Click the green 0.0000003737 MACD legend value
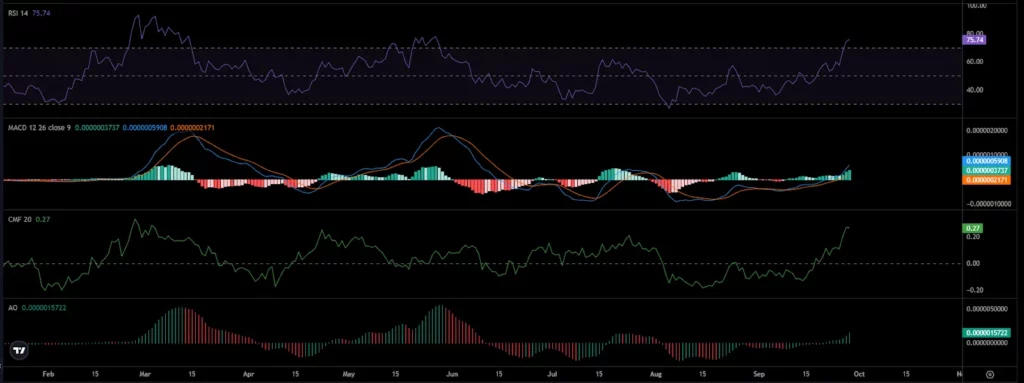This screenshot has width=1024, height=383. (x=97, y=127)
